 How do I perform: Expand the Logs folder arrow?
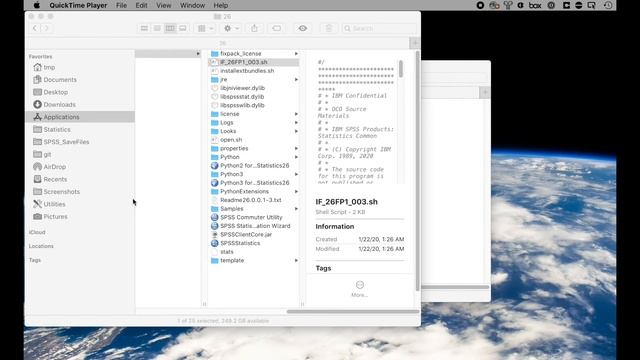[x=296, y=122]
